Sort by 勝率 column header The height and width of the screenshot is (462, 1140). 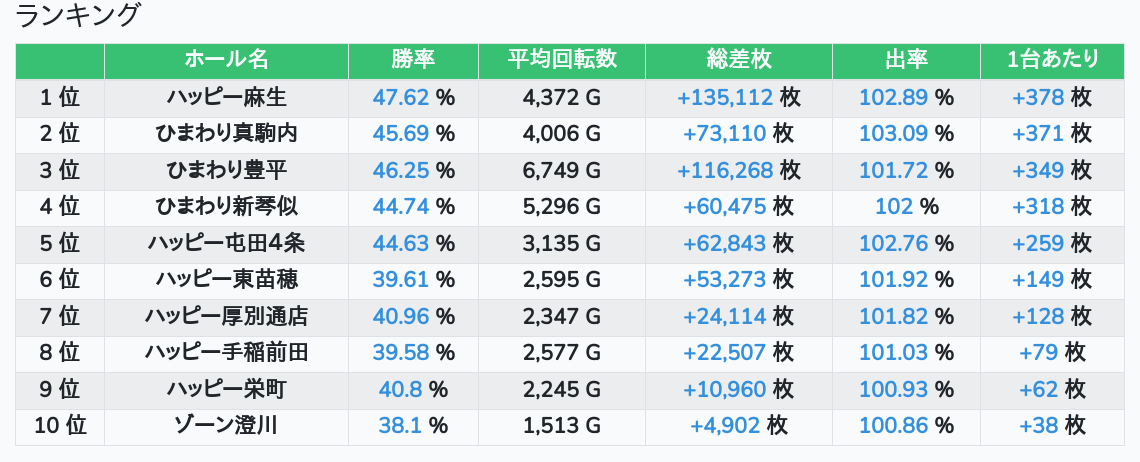[413, 60]
